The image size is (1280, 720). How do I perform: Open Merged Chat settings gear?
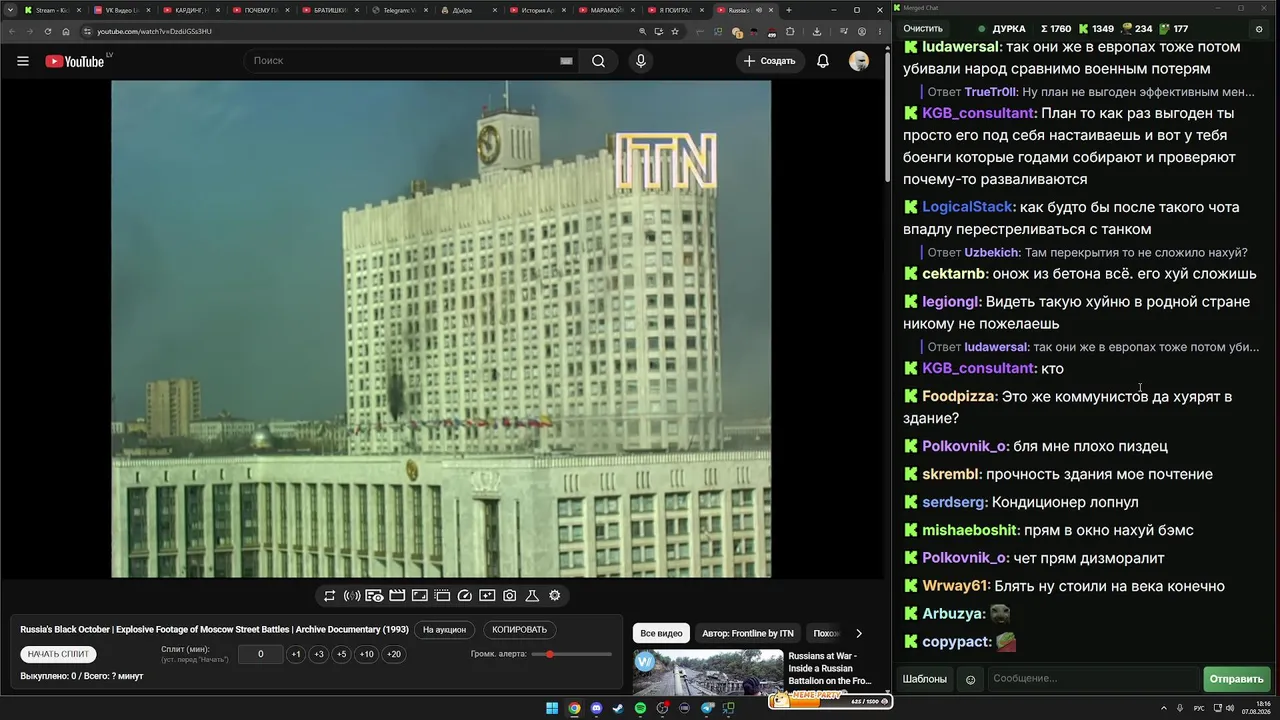coord(1259,29)
